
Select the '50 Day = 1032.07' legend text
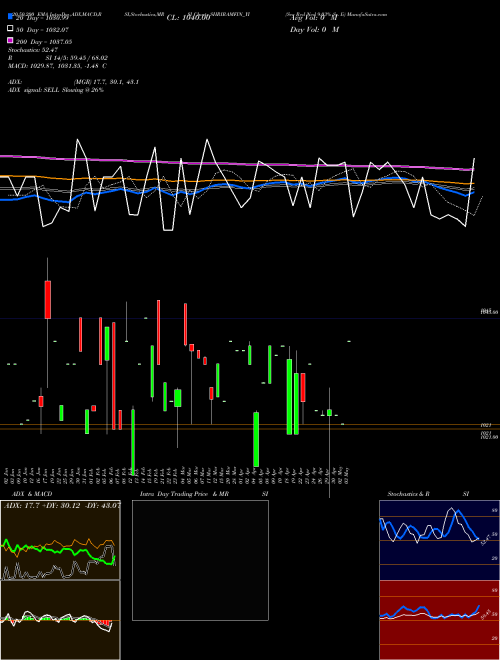coord(42,30)
